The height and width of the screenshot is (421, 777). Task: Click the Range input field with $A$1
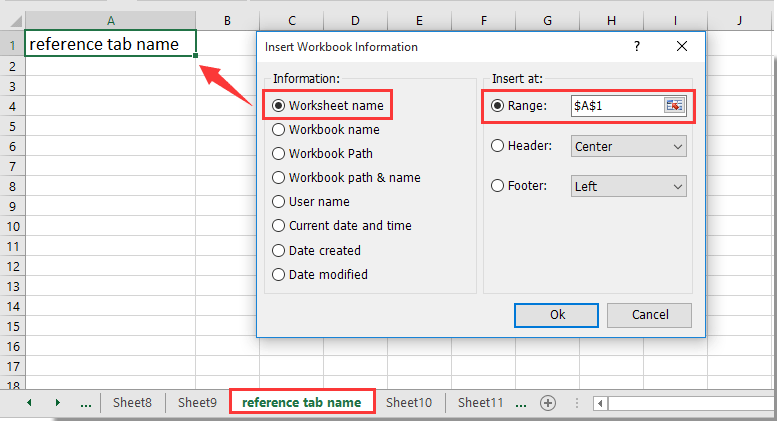tap(615, 106)
